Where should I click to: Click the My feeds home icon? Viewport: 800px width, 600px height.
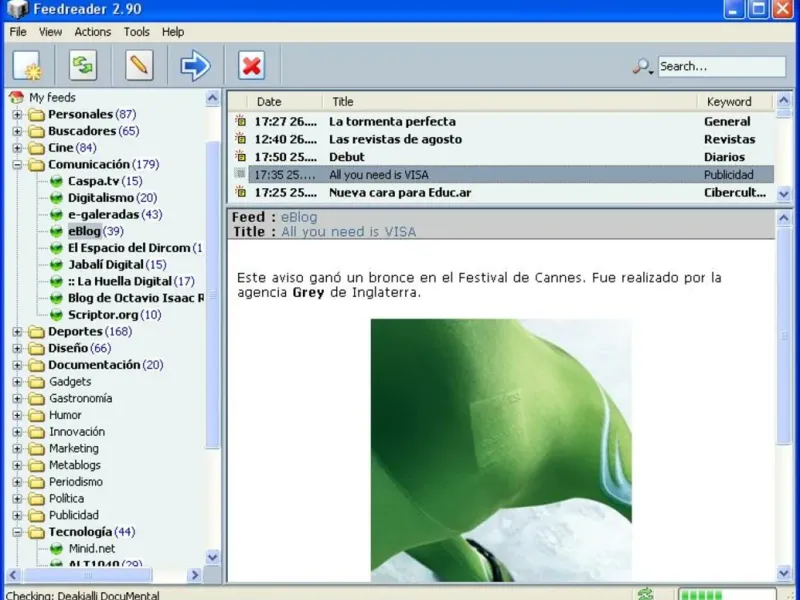point(16,97)
